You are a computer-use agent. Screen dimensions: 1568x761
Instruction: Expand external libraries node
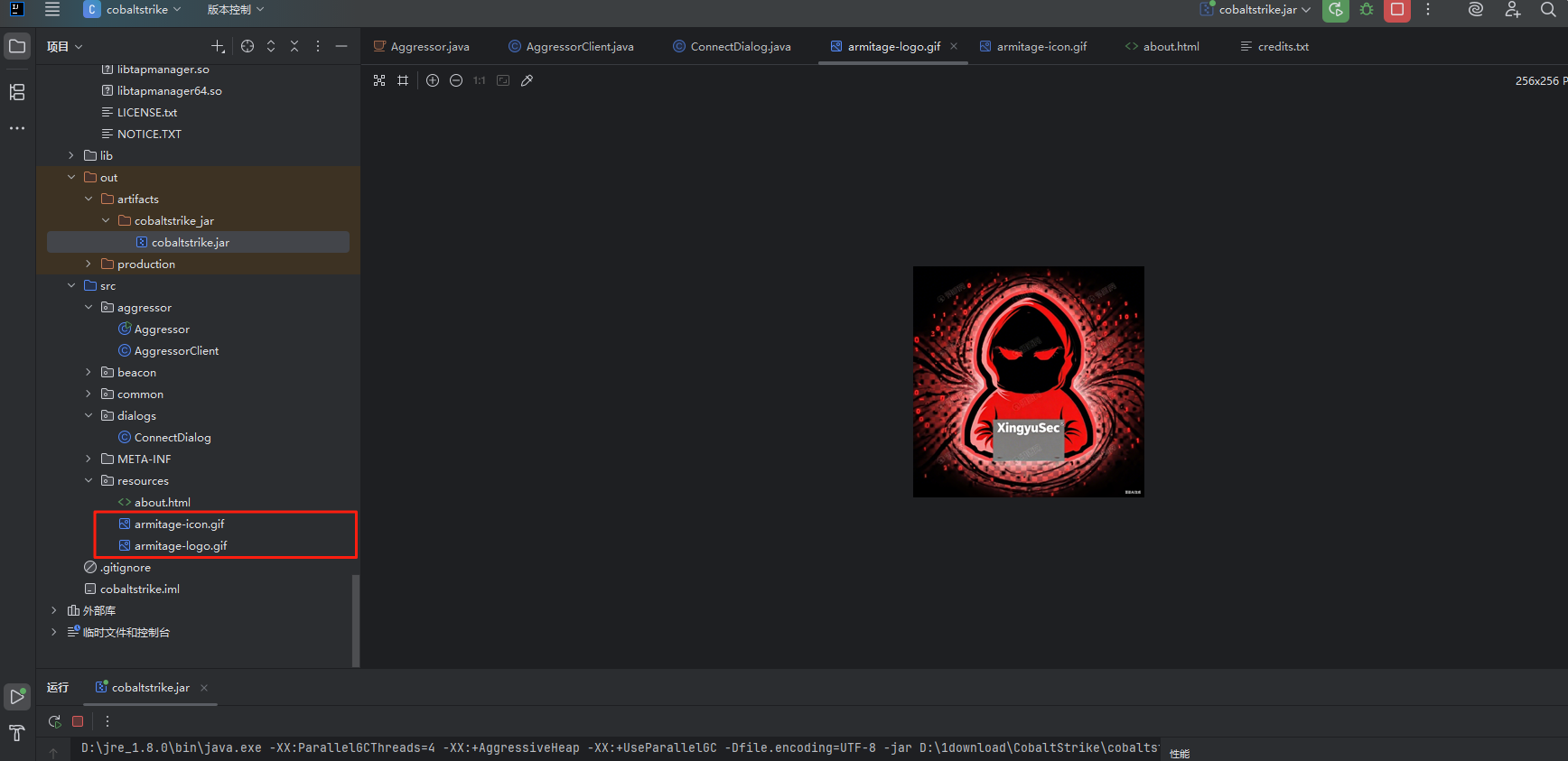54,610
